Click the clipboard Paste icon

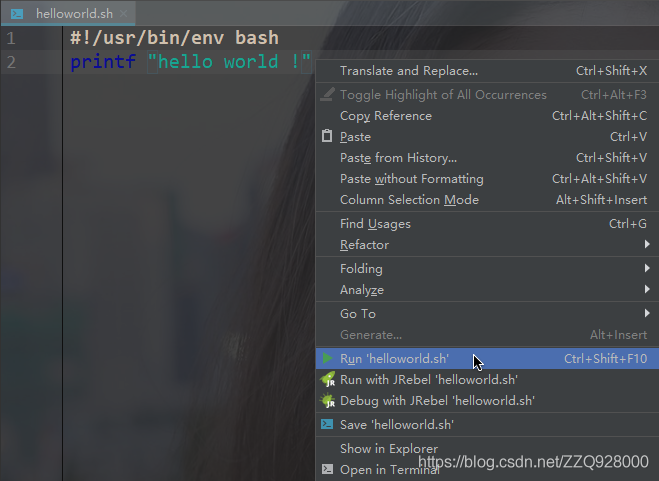[x=327, y=137]
